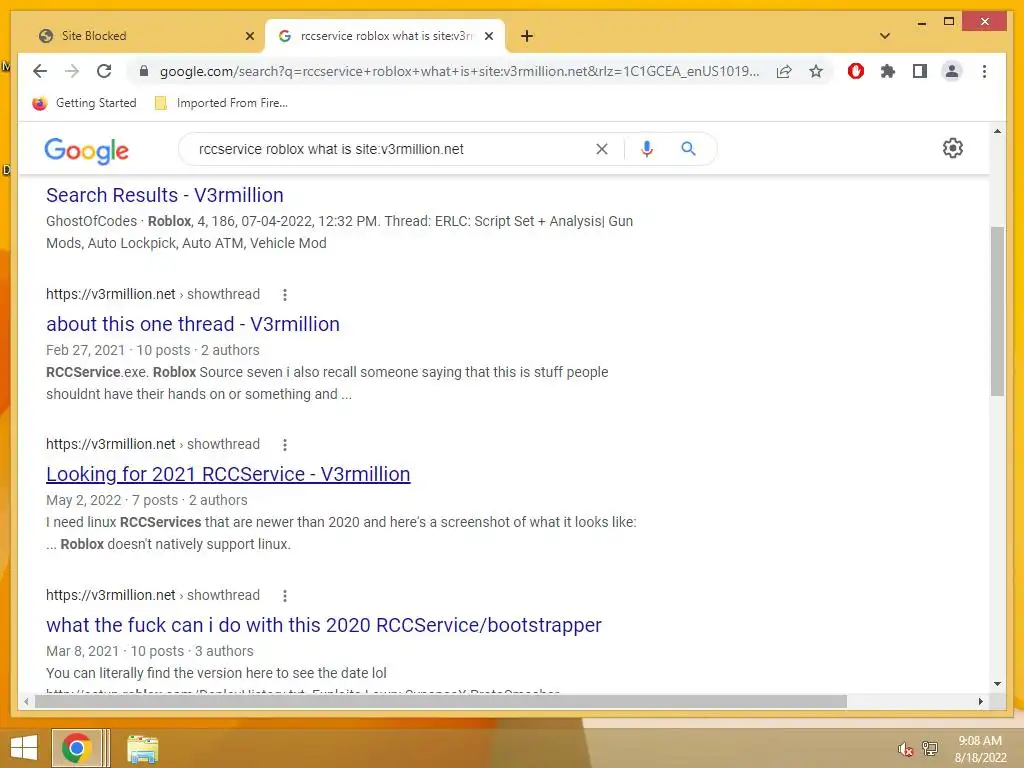Open the 2020 RCCService/bootstrapper result
This screenshot has width=1024, height=768.
point(323,625)
